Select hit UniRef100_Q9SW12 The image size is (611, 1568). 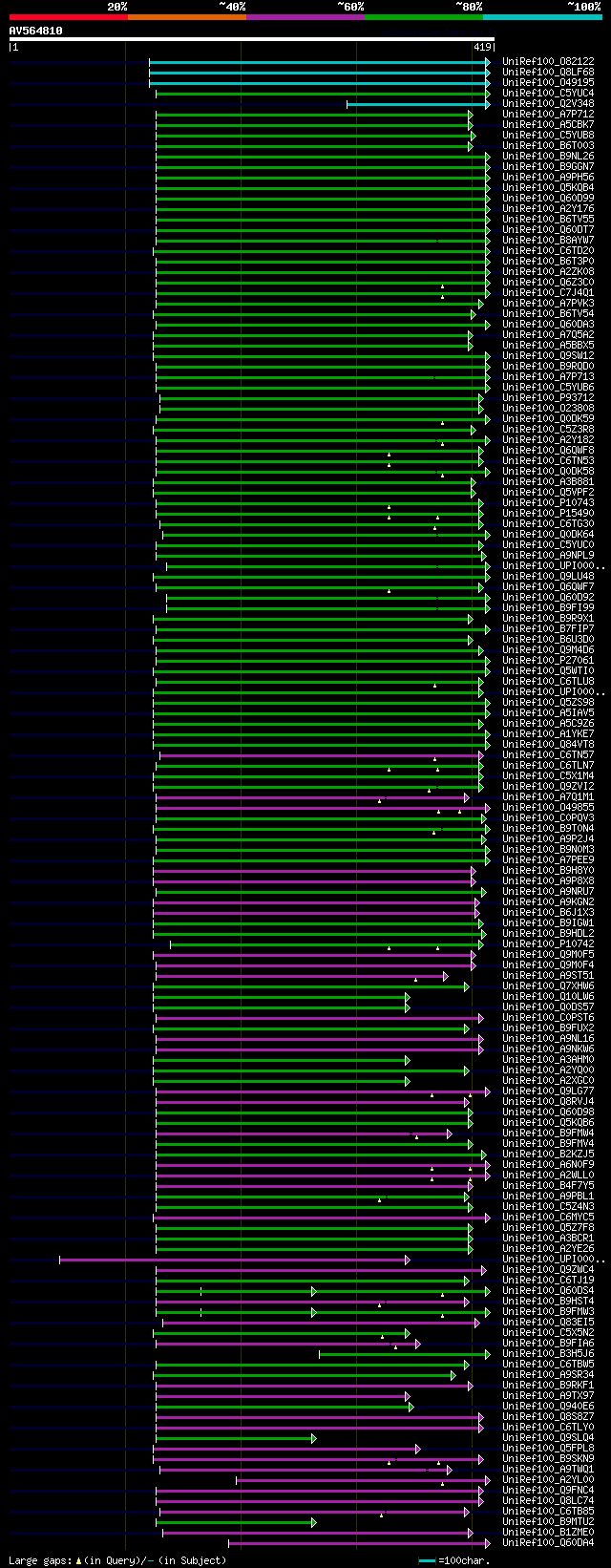point(548,356)
